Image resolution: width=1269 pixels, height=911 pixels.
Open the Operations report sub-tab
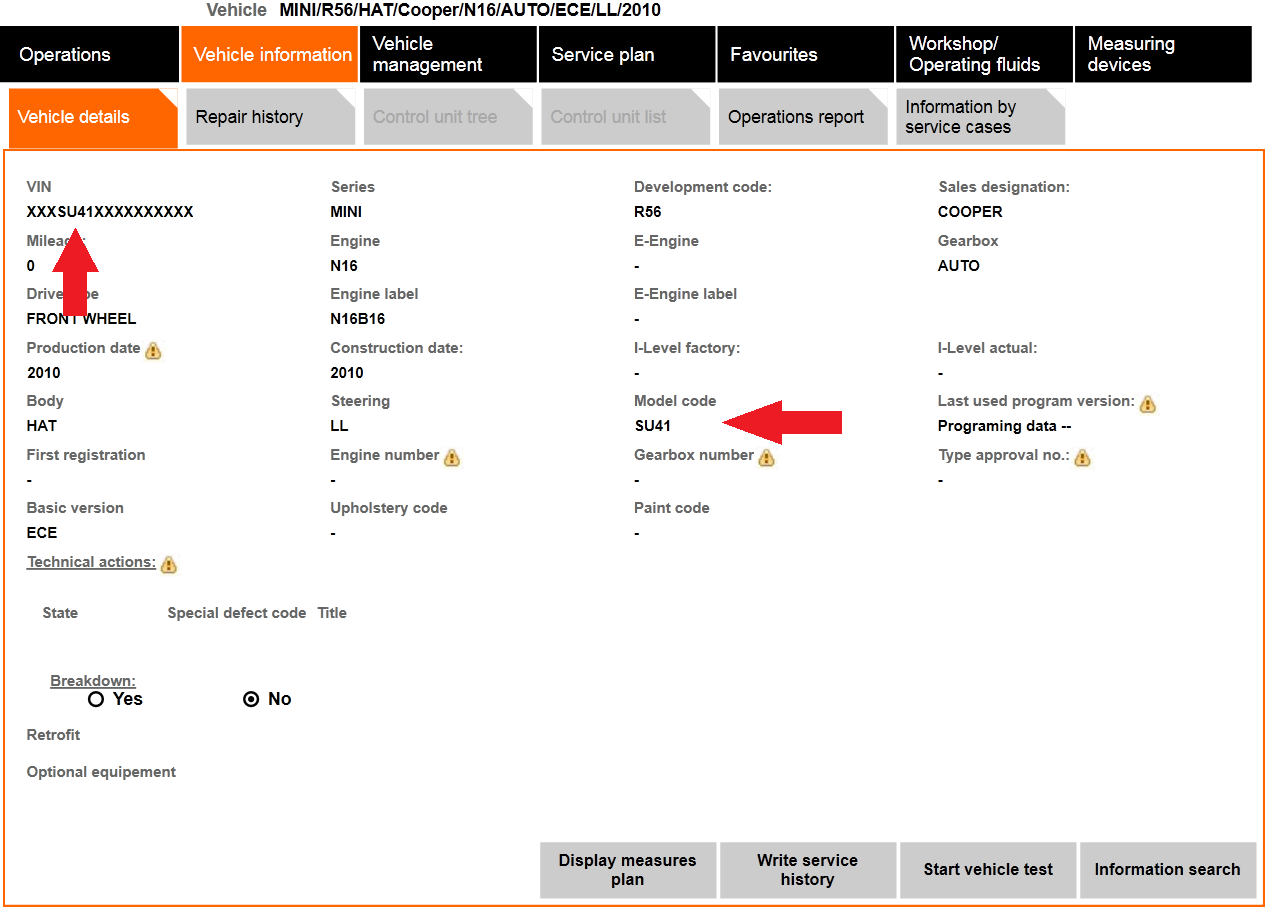(x=802, y=117)
